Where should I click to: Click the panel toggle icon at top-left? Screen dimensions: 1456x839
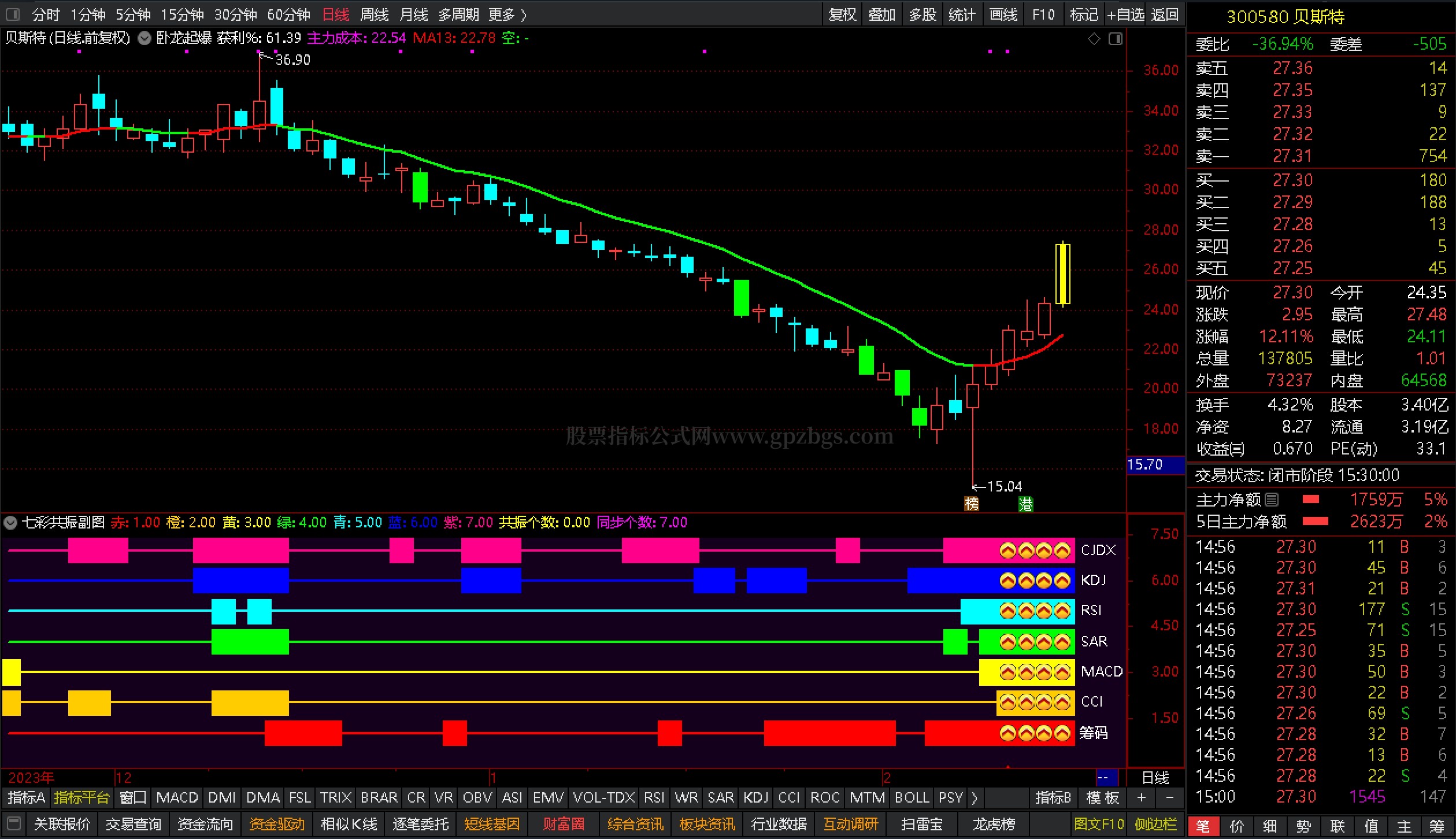(x=12, y=14)
